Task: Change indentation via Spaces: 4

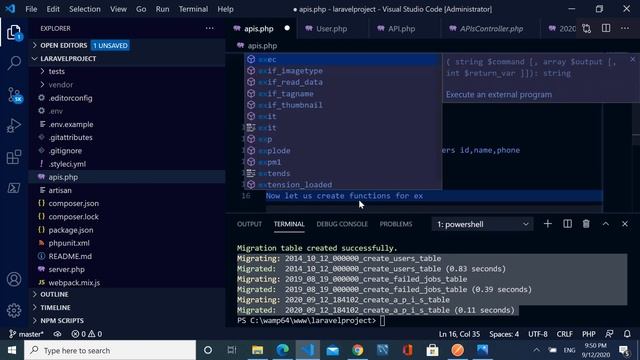Action: [504, 334]
